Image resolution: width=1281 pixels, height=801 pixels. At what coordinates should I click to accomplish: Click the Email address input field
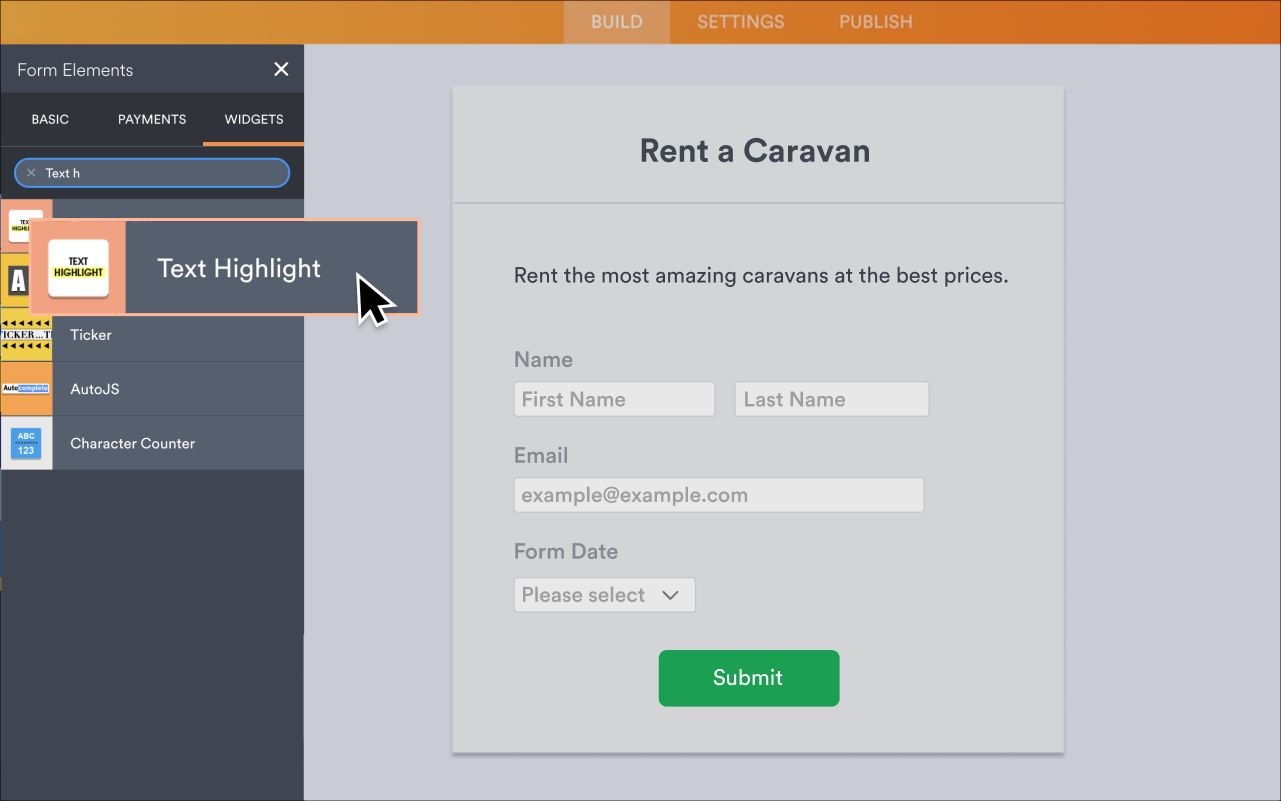click(718, 494)
